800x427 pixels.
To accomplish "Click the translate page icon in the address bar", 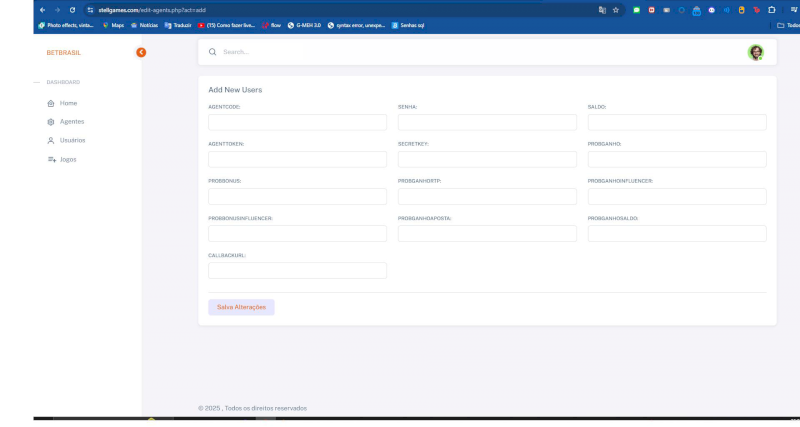I will (602, 10).
